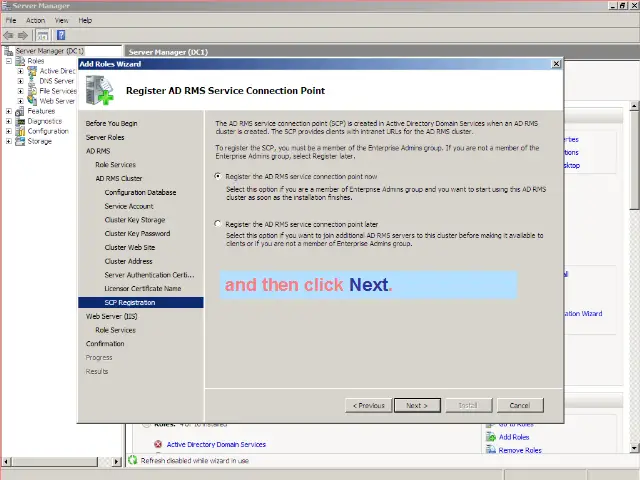Go to Confirmation wizard step
This screenshot has height=480, width=640.
(x=105, y=344)
